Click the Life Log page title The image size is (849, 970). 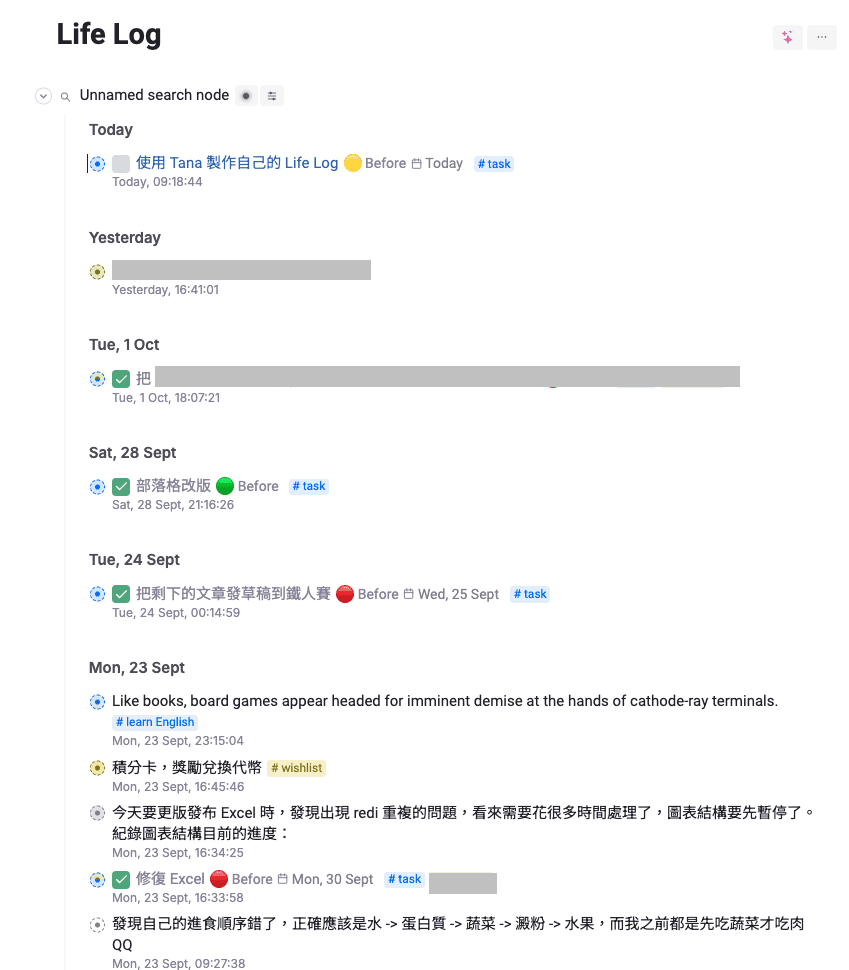[x=109, y=34]
